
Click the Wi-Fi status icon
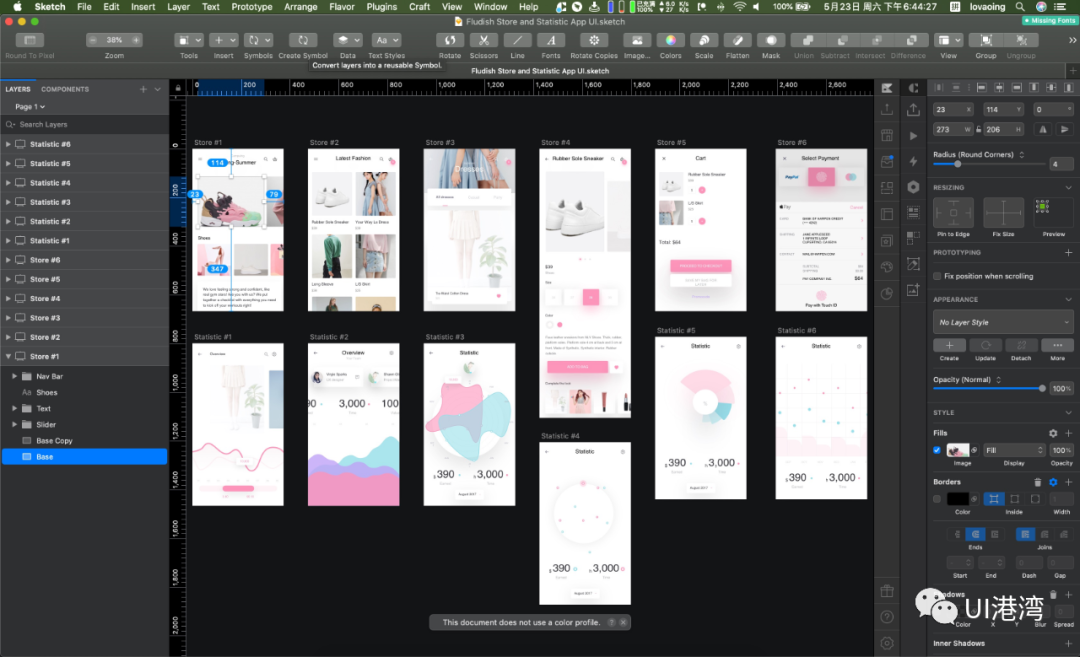coord(739,7)
